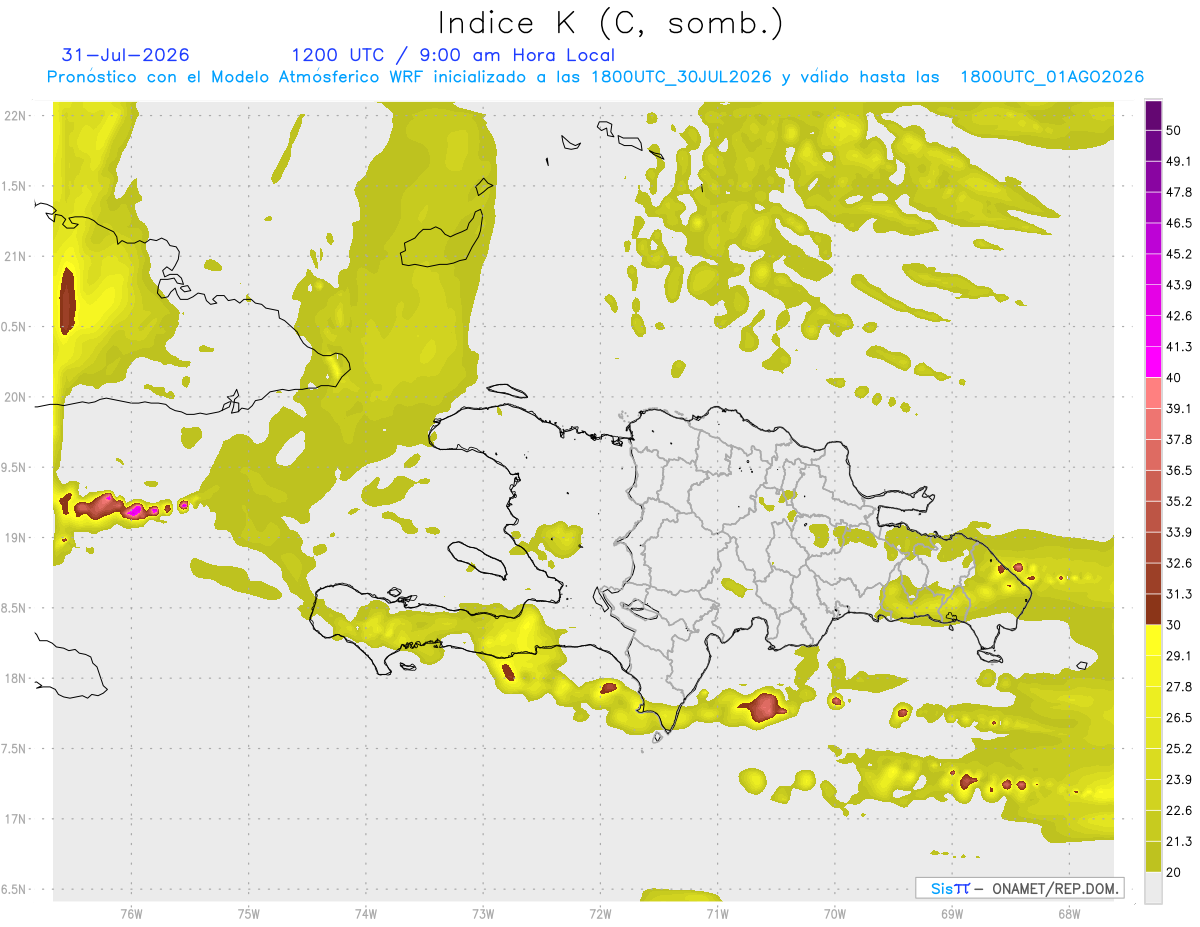This screenshot has height=927, width=1200.
Task: Click the "1800UTC_01AGO2026" valid-until time
Action: [1052, 77]
